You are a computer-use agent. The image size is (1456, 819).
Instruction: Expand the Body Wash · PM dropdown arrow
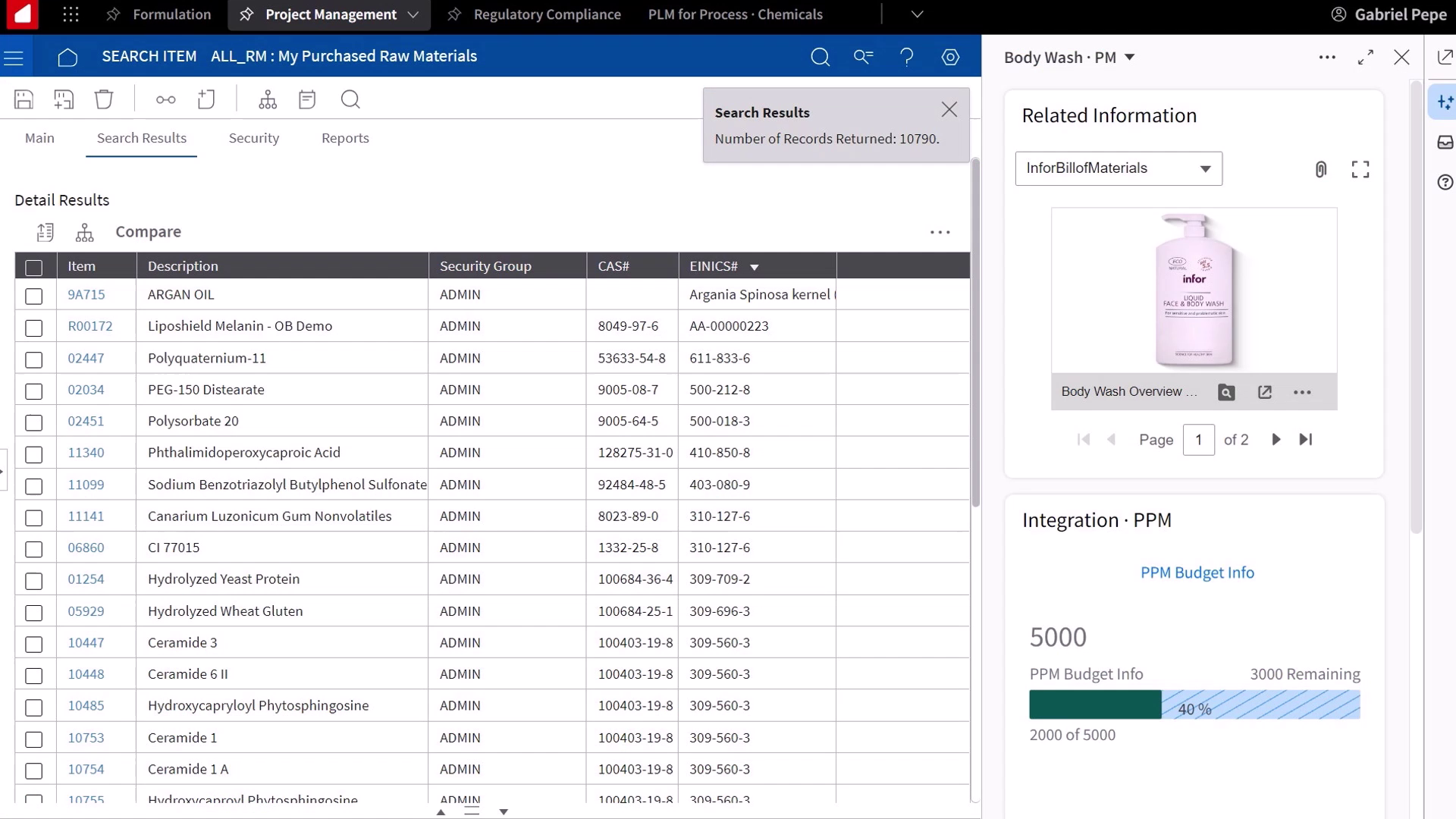[x=1129, y=58]
